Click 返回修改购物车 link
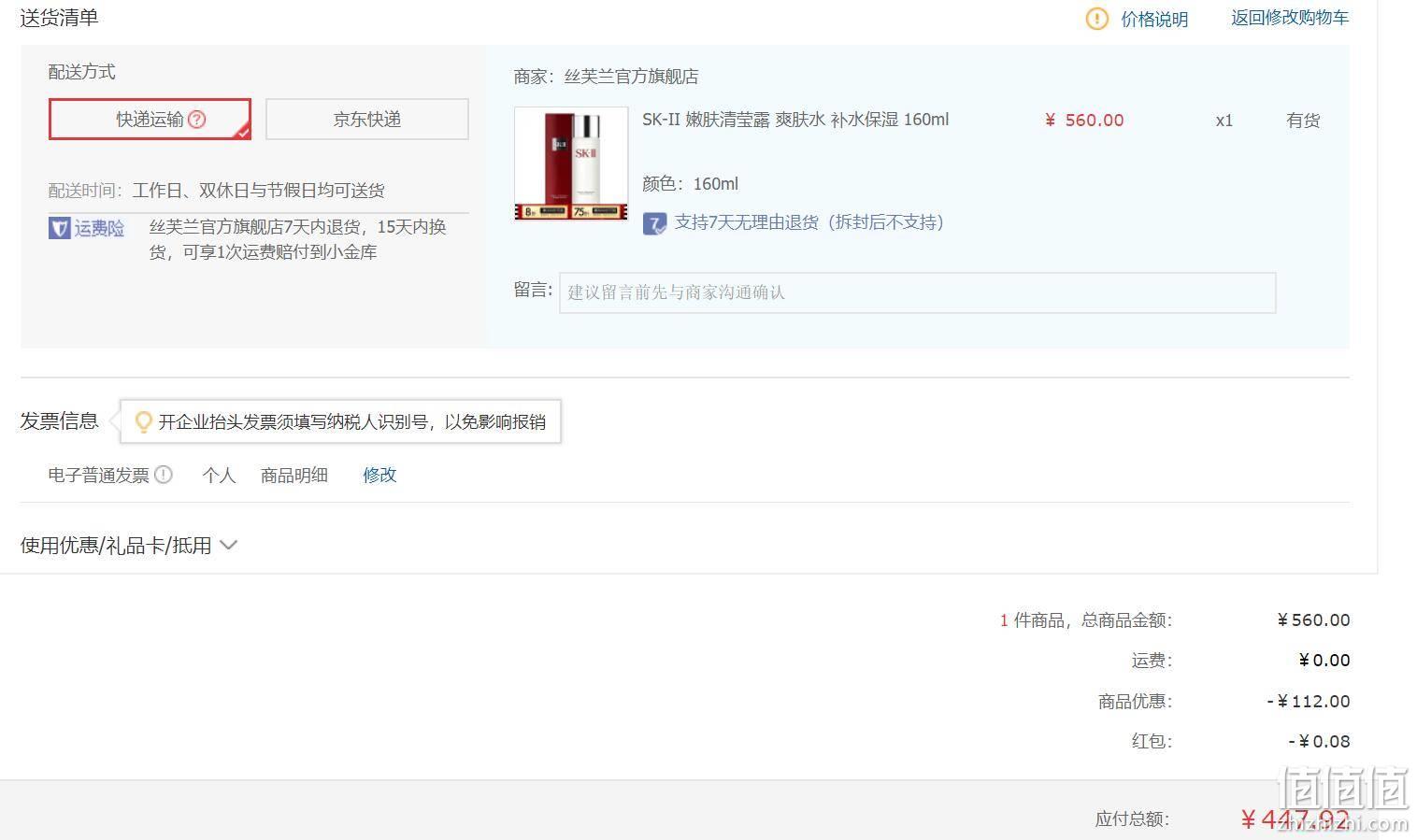 (x=1290, y=18)
